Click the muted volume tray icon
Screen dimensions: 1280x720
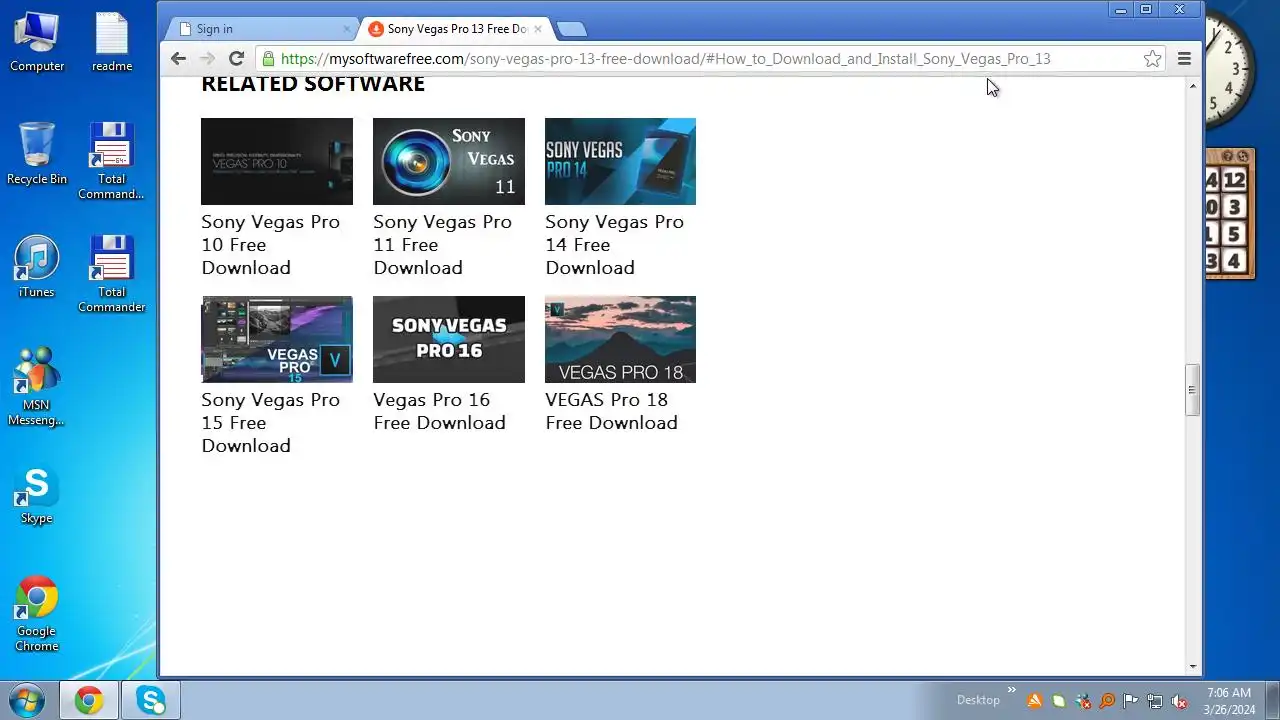click(x=1179, y=701)
